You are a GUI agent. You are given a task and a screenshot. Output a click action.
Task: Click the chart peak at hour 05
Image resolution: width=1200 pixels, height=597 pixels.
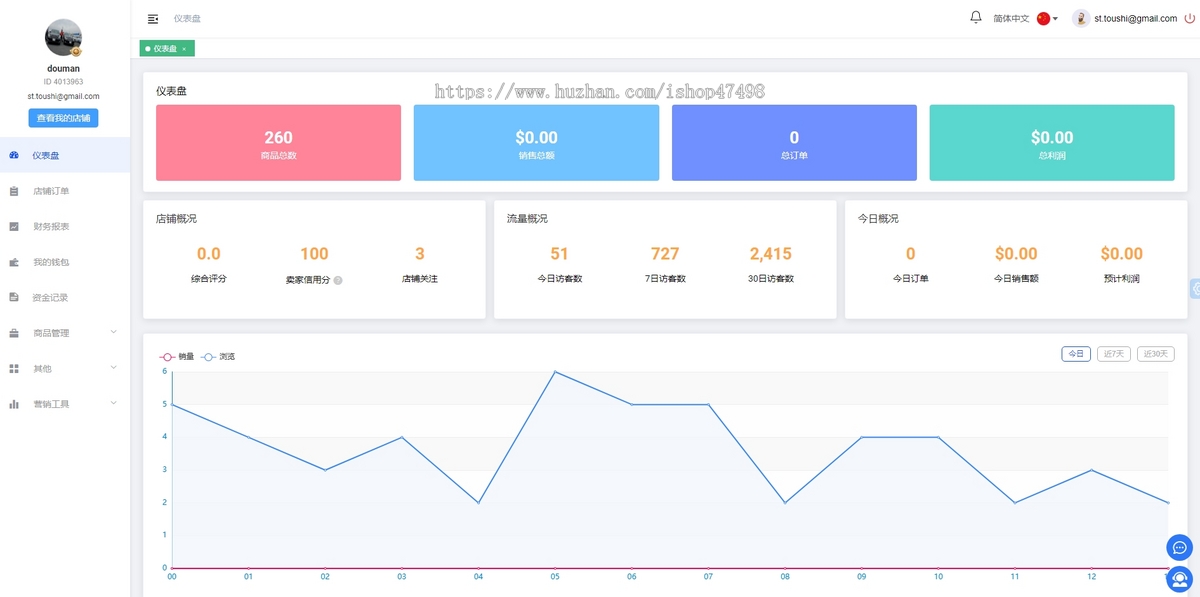[x=555, y=372]
